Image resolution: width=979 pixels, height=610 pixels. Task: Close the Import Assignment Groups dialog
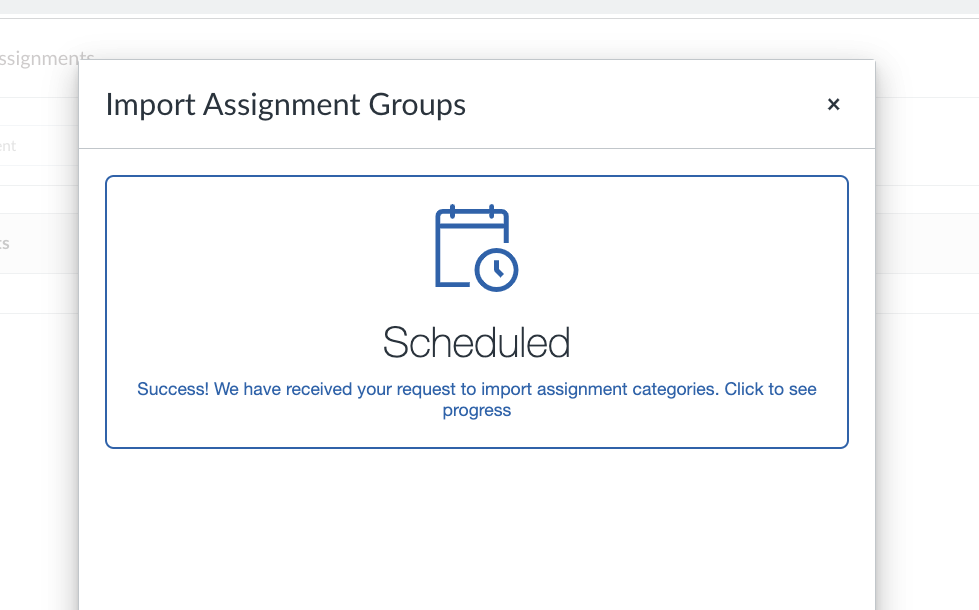(x=833, y=104)
